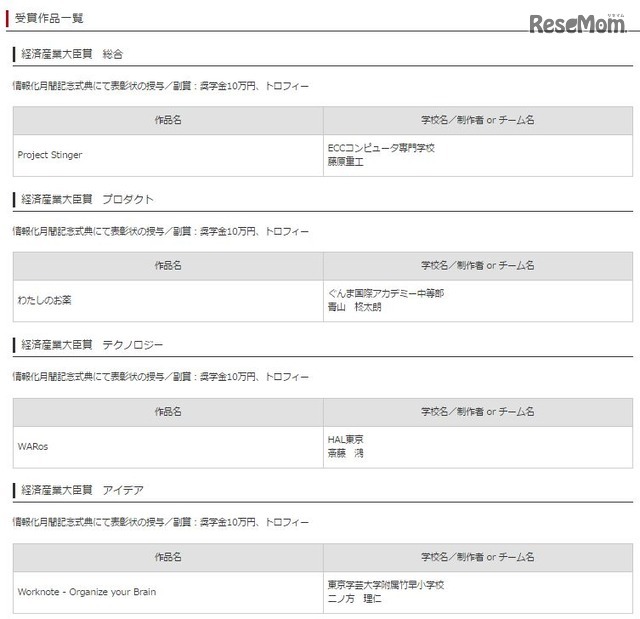Select the 受賞作品一覧 page heading
Viewport: 640px width, 619px height.
tap(49, 18)
